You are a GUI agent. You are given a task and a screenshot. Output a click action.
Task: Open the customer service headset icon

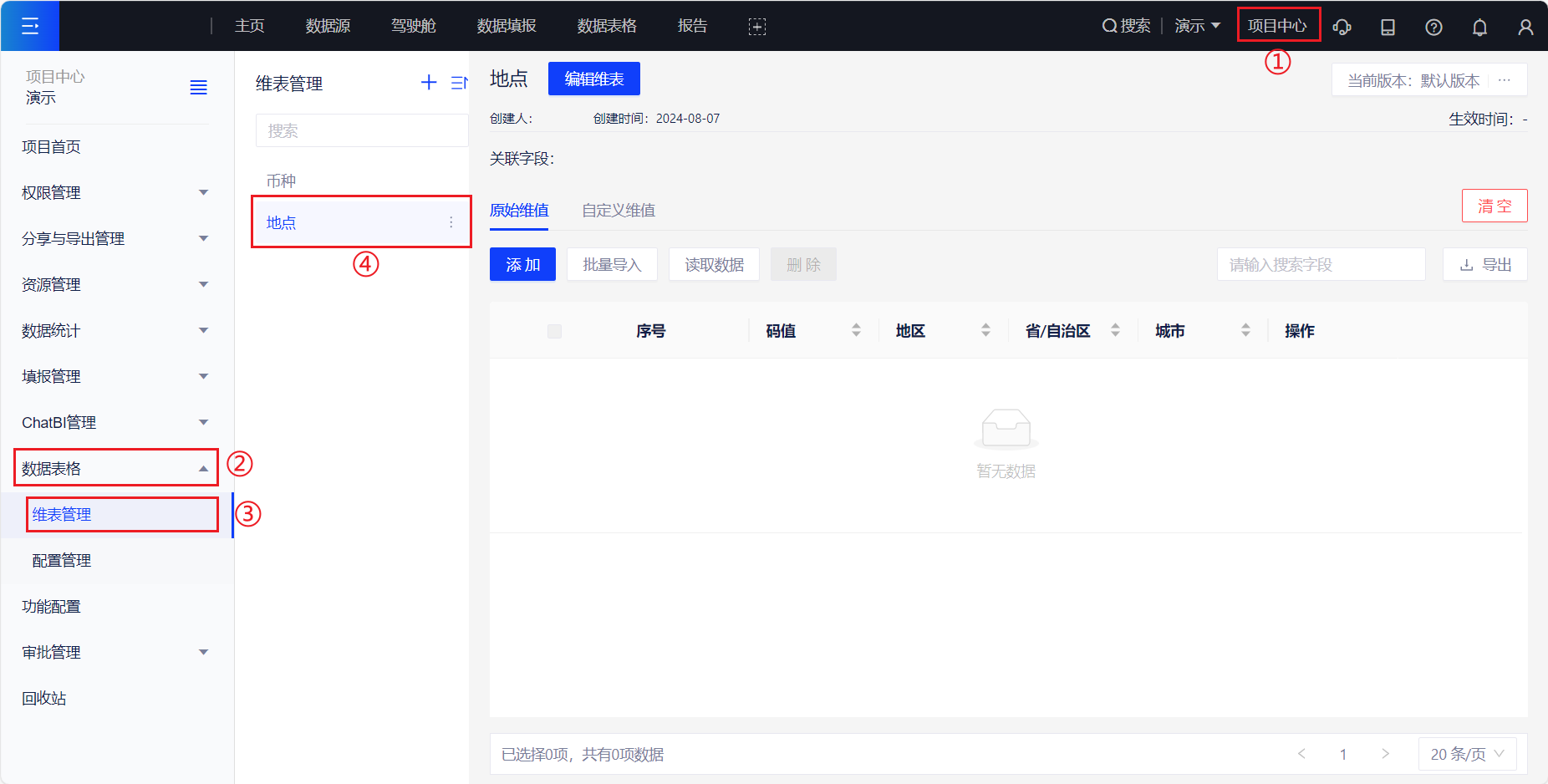coord(1342,27)
